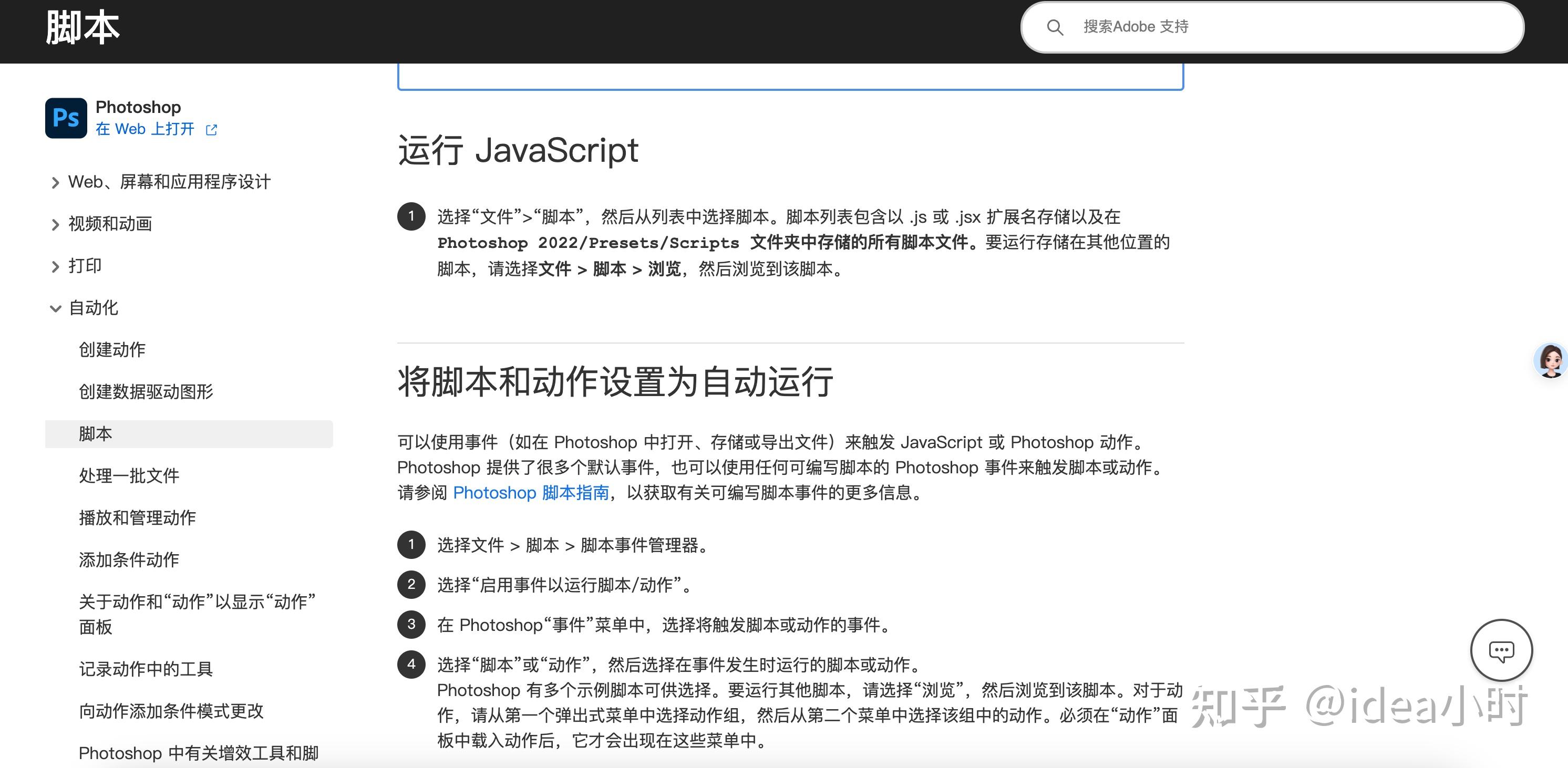Expand the 打印 section chevron
Screen dimensions: 1568x768
coord(55,266)
